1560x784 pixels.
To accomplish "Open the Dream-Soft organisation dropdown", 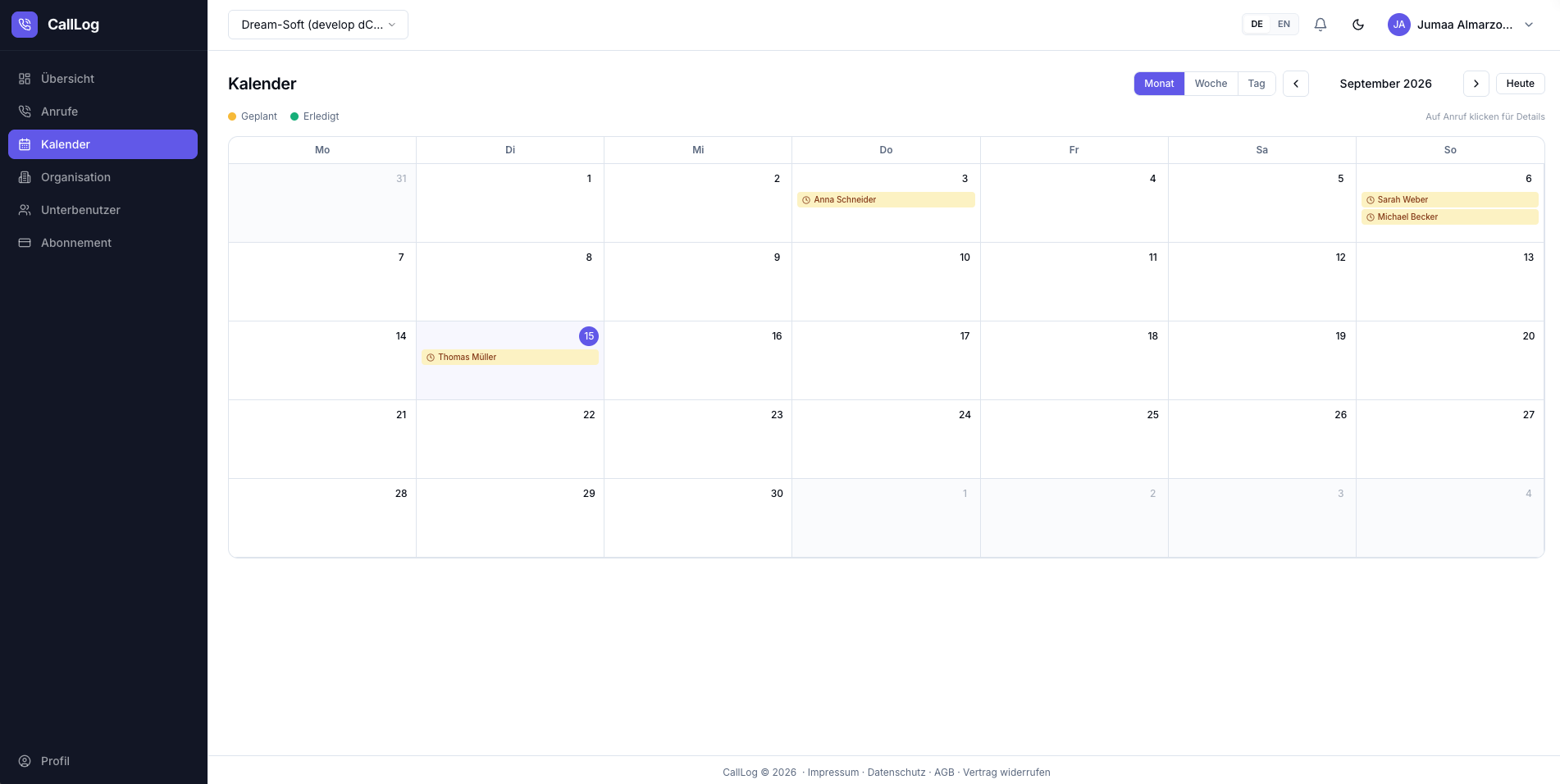I will pyautogui.click(x=318, y=25).
